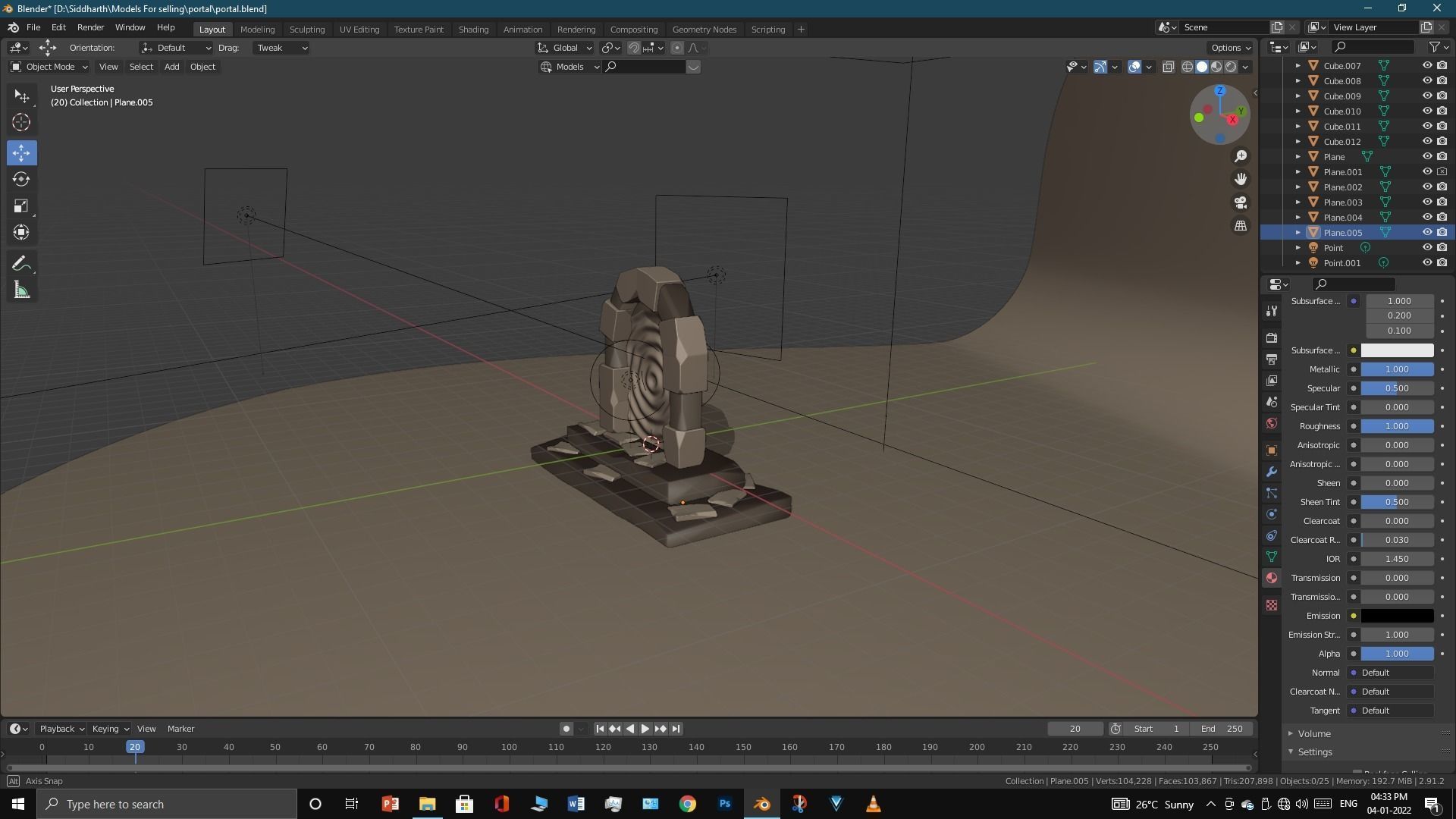Open the World properties tab

pos(1272,423)
